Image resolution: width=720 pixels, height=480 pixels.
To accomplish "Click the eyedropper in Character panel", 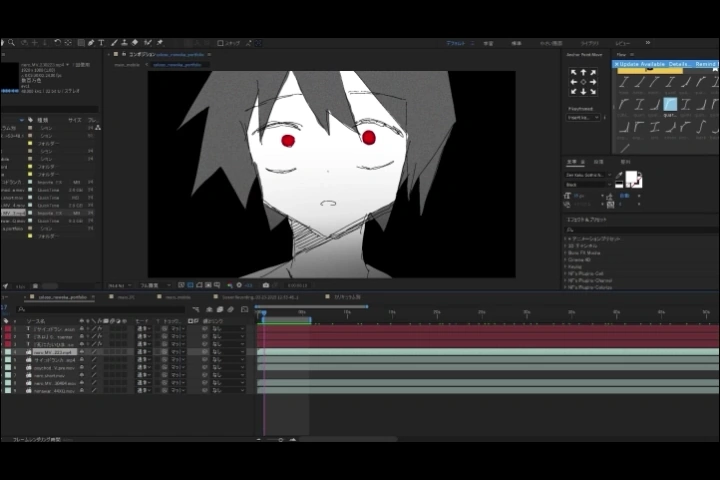I will pos(619,175).
